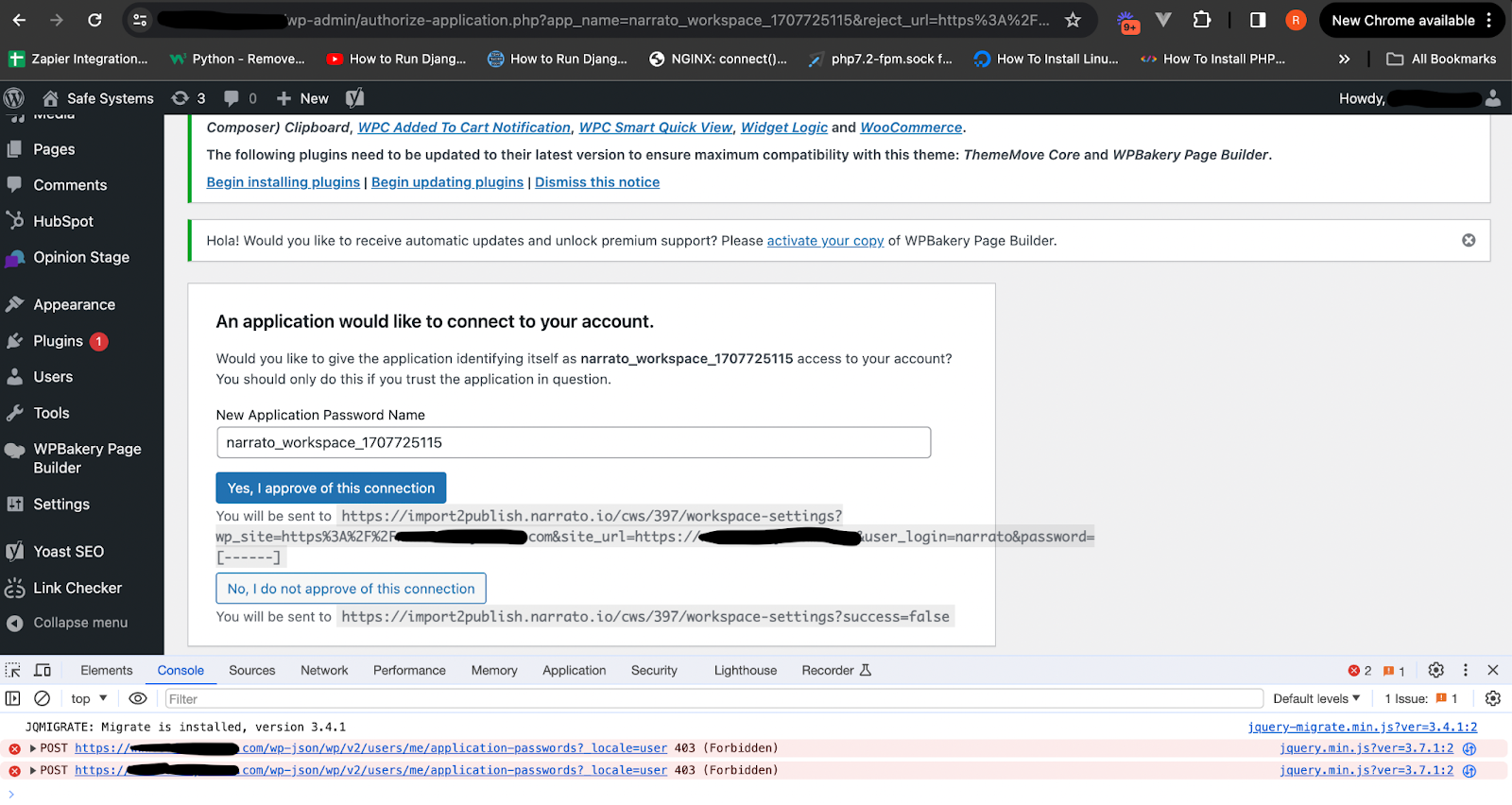Open the All Bookmarks folder
The height and width of the screenshot is (805, 1512).
point(1441,59)
